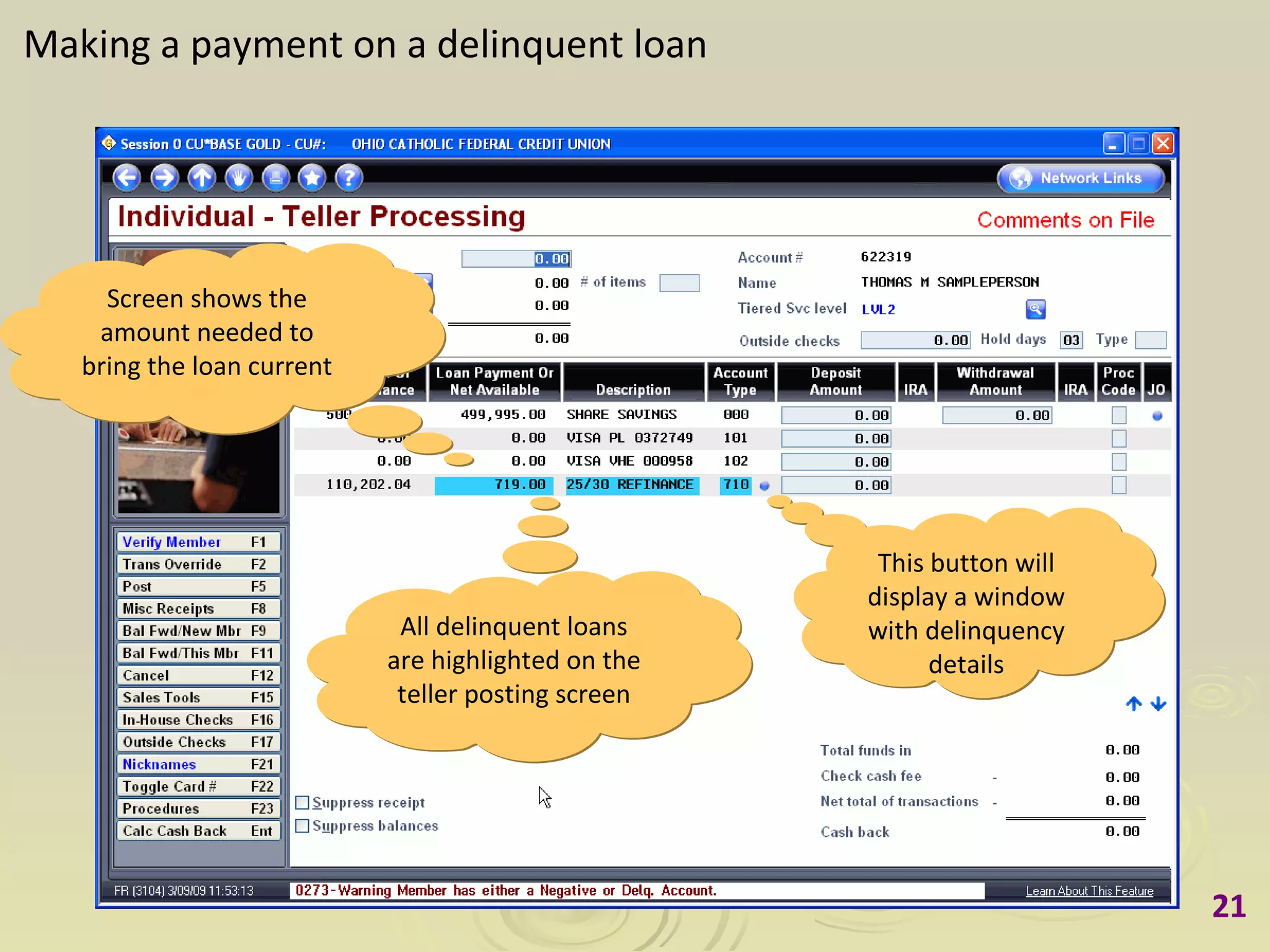Click the Comments on File link

tap(1065, 220)
